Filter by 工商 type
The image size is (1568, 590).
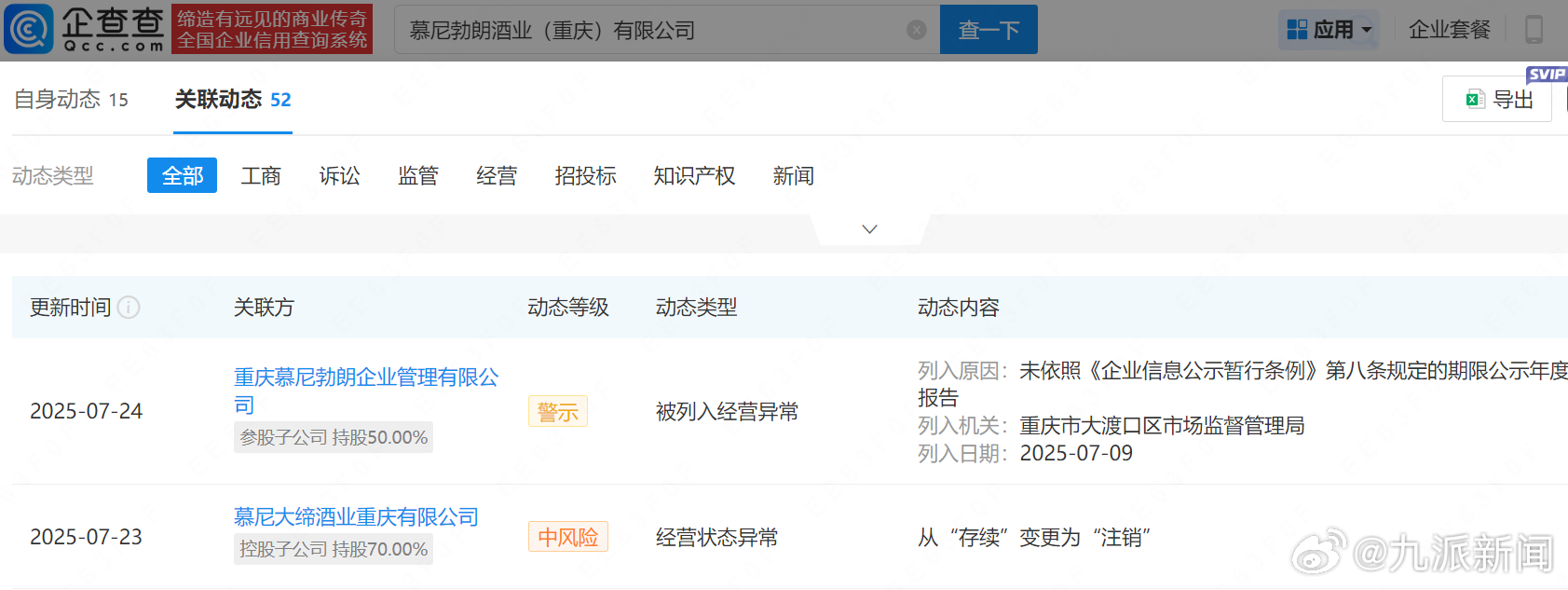[261, 175]
